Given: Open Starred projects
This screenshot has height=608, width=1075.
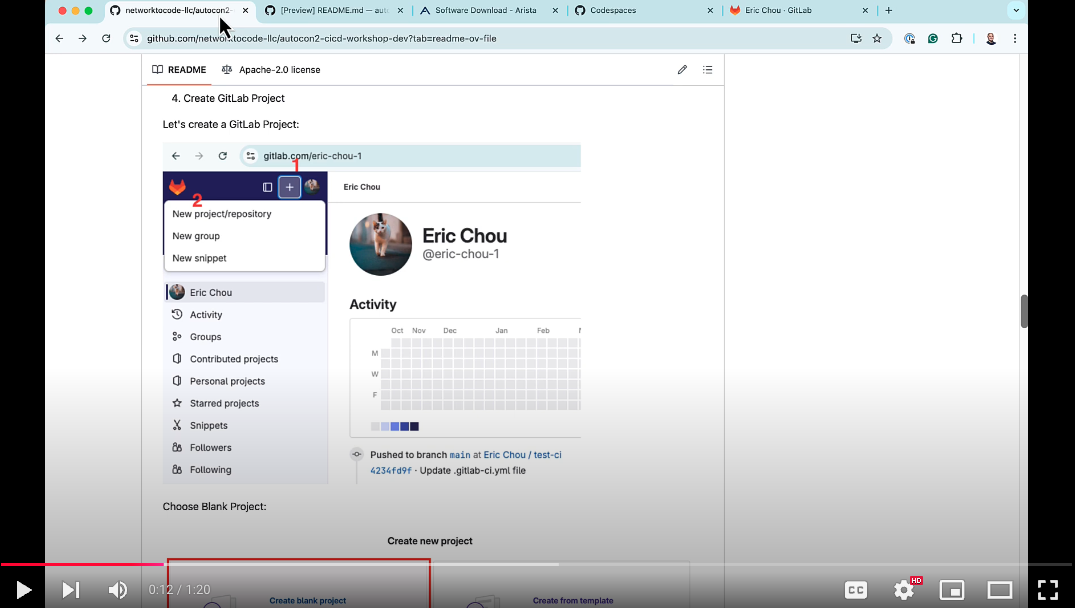Looking at the screenshot, I should point(224,403).
